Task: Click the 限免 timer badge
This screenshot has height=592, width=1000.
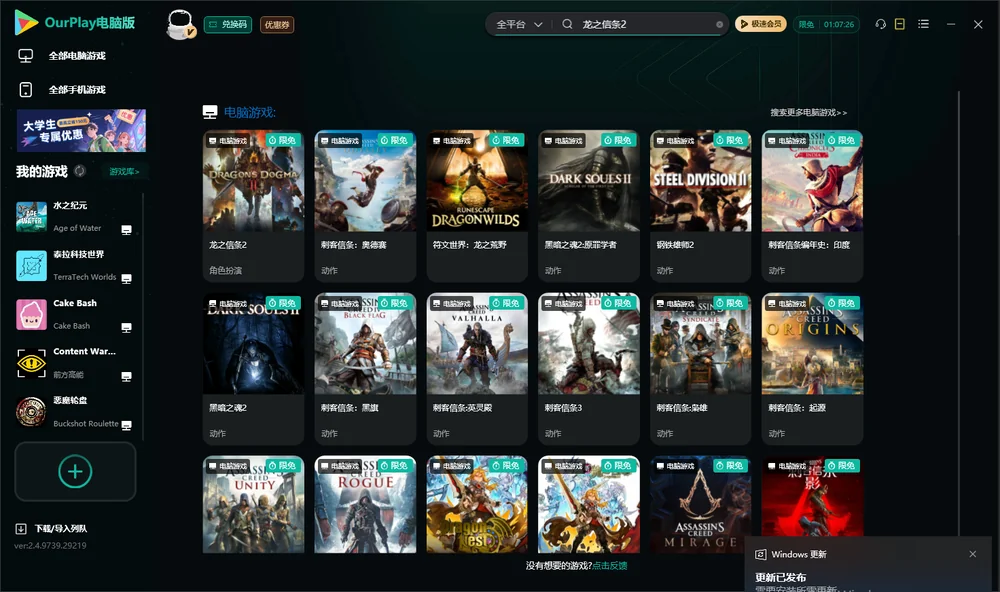Action: 826,24
